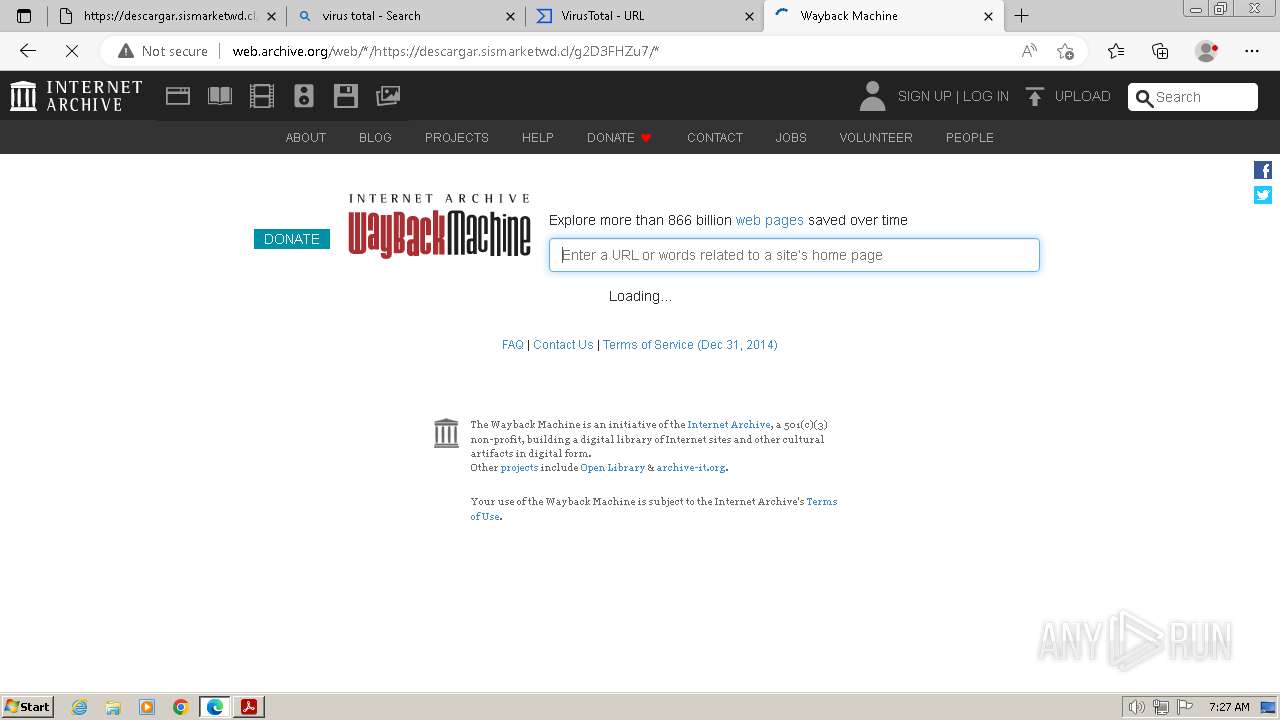Close the VirusTotal - URL tab
The image size is (1280, 720).
click(x=750, y=16)
